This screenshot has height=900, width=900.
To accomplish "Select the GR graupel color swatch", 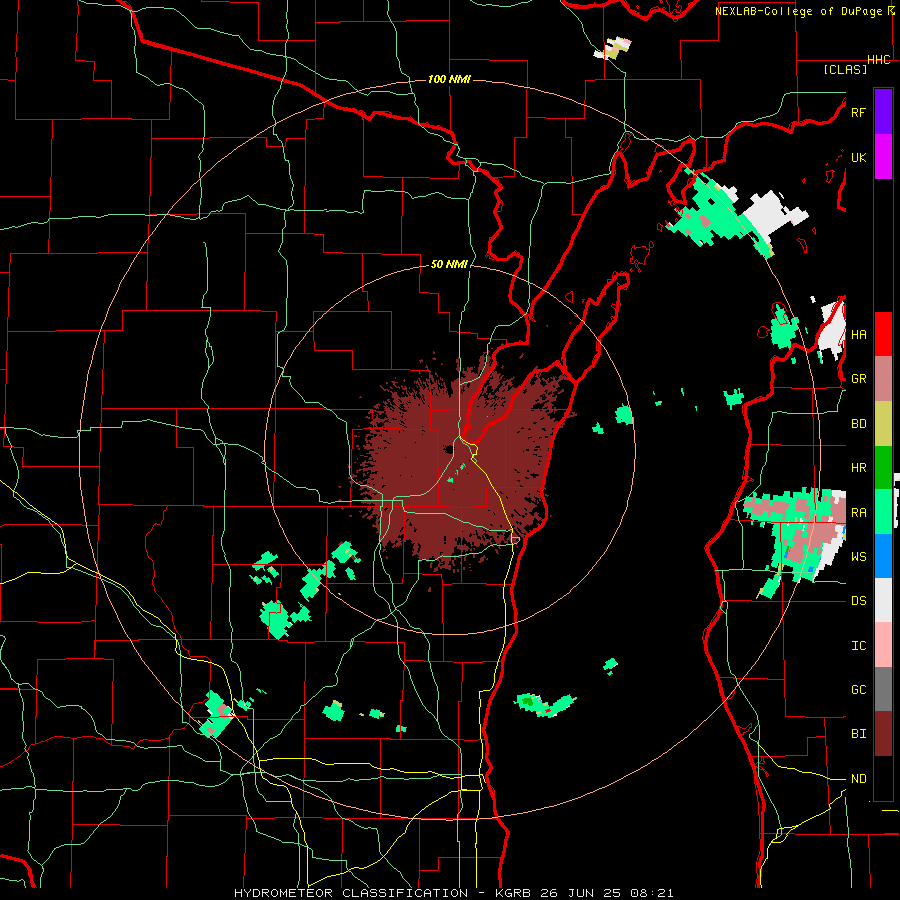I will point(883,379).
